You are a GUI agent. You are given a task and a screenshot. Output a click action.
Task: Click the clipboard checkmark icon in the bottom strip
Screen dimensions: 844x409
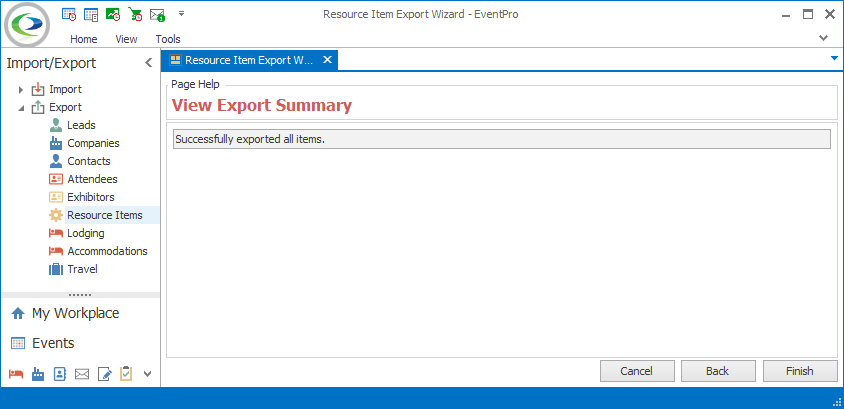pos(126,373)
